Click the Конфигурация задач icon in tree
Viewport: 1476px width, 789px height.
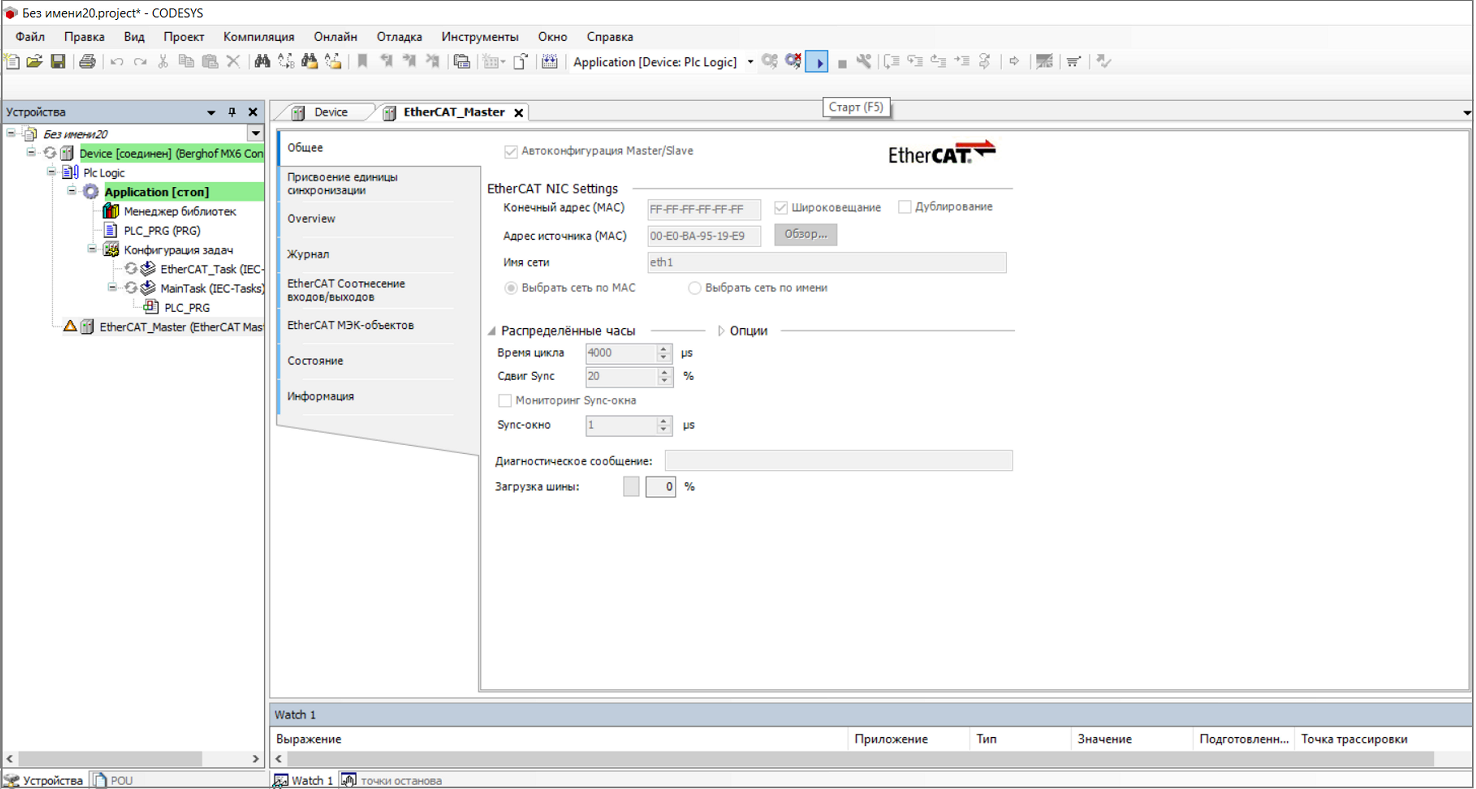pyautogui.click(x=112, y=250)
